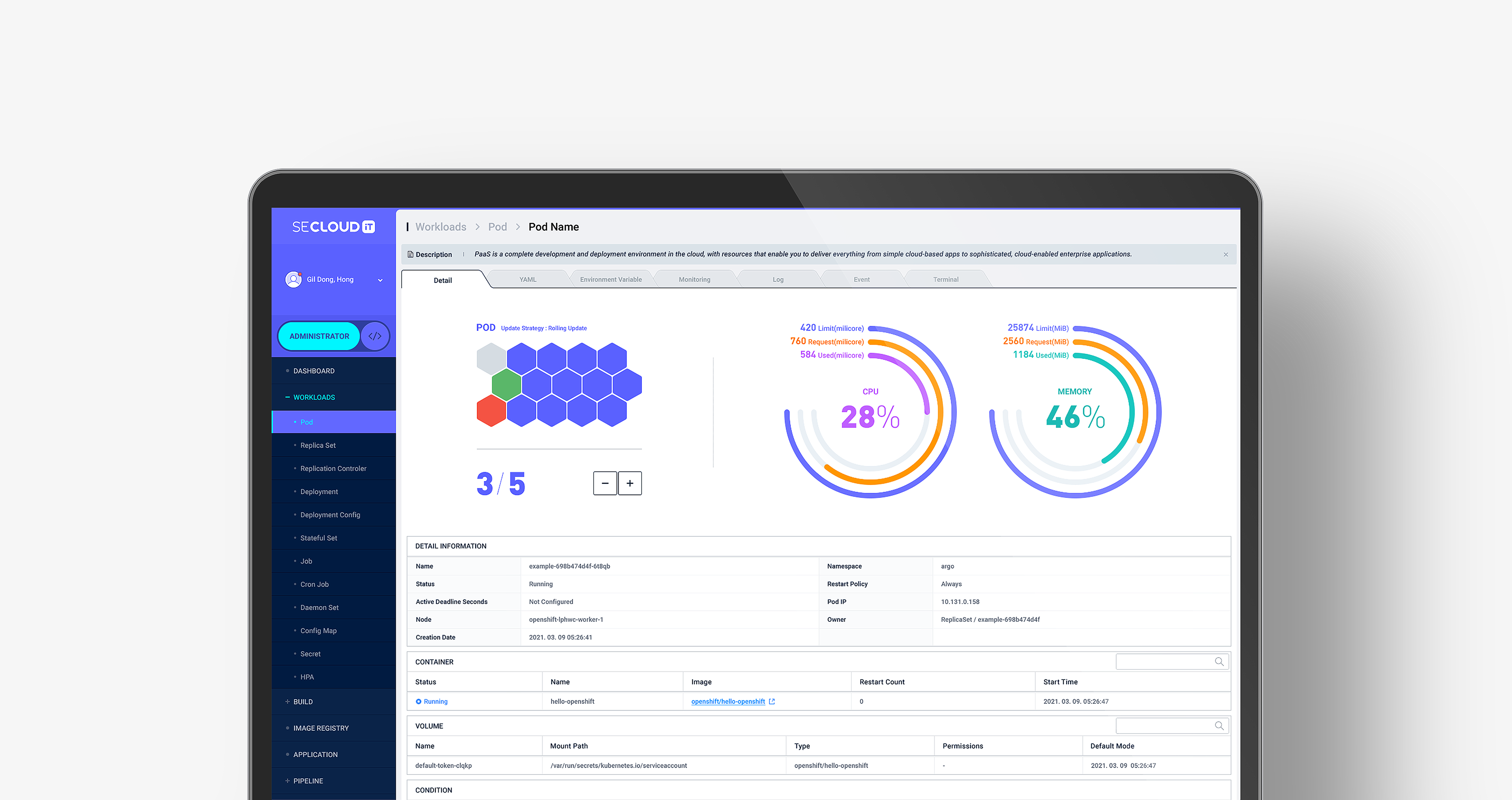Image resolution: width=1512 pixels, height=800 pixels.
Task: Select Pod in sidebar
Action: [334, 422]
